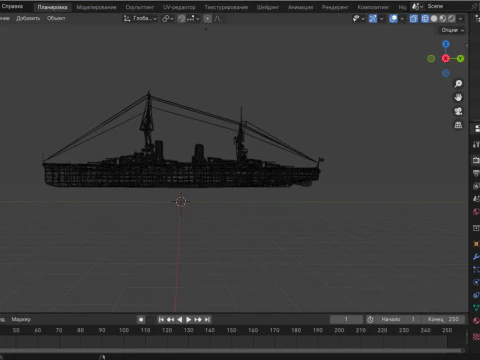The height and width of the screenshot is (360, 480).
Task: Open the Справка menu
Action: click(x=12, y=6)
